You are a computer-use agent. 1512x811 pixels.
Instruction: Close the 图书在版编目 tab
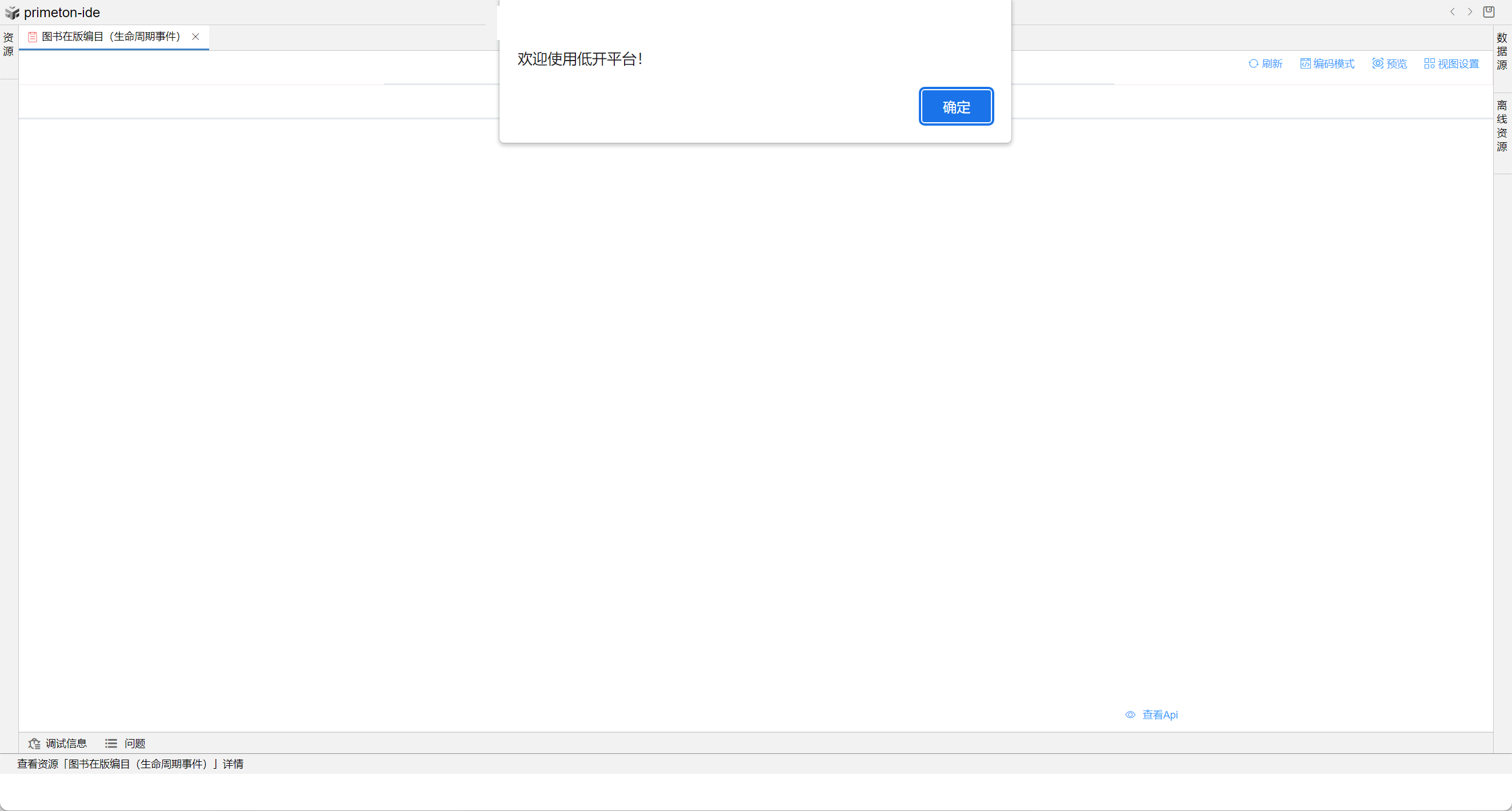pos(195,37)
